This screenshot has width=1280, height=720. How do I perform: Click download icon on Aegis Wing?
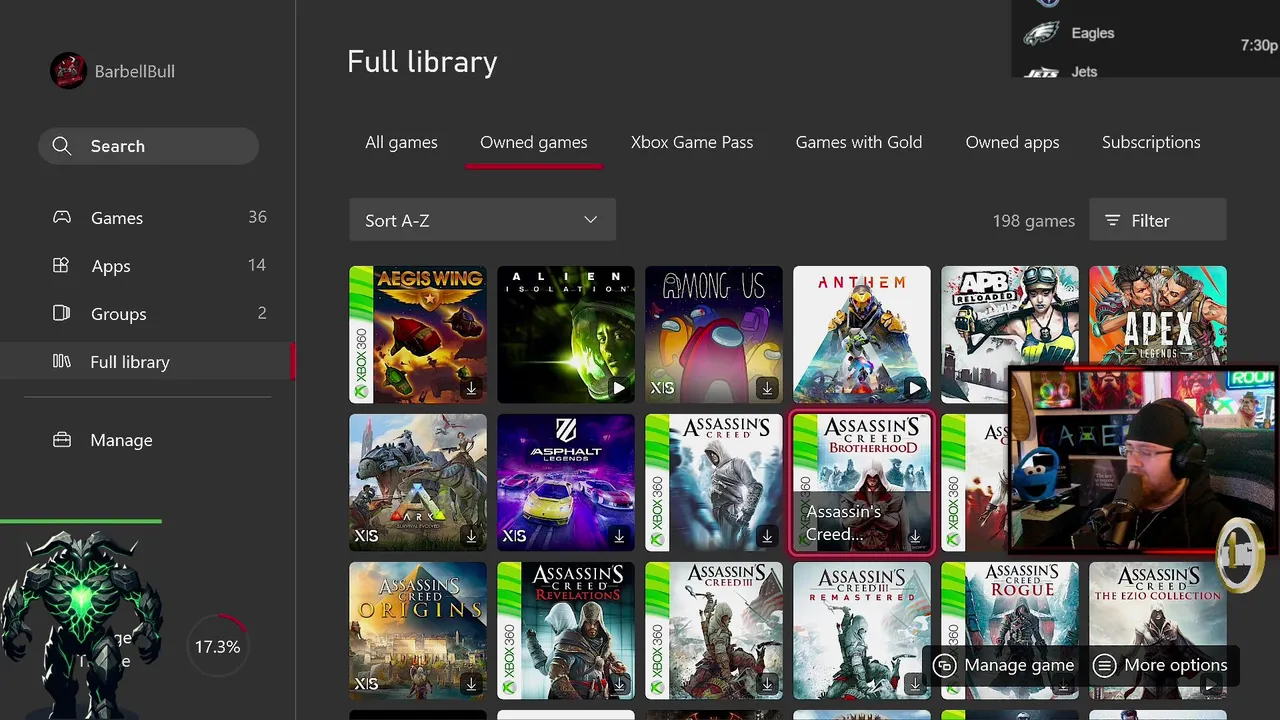tap(471, 388)
